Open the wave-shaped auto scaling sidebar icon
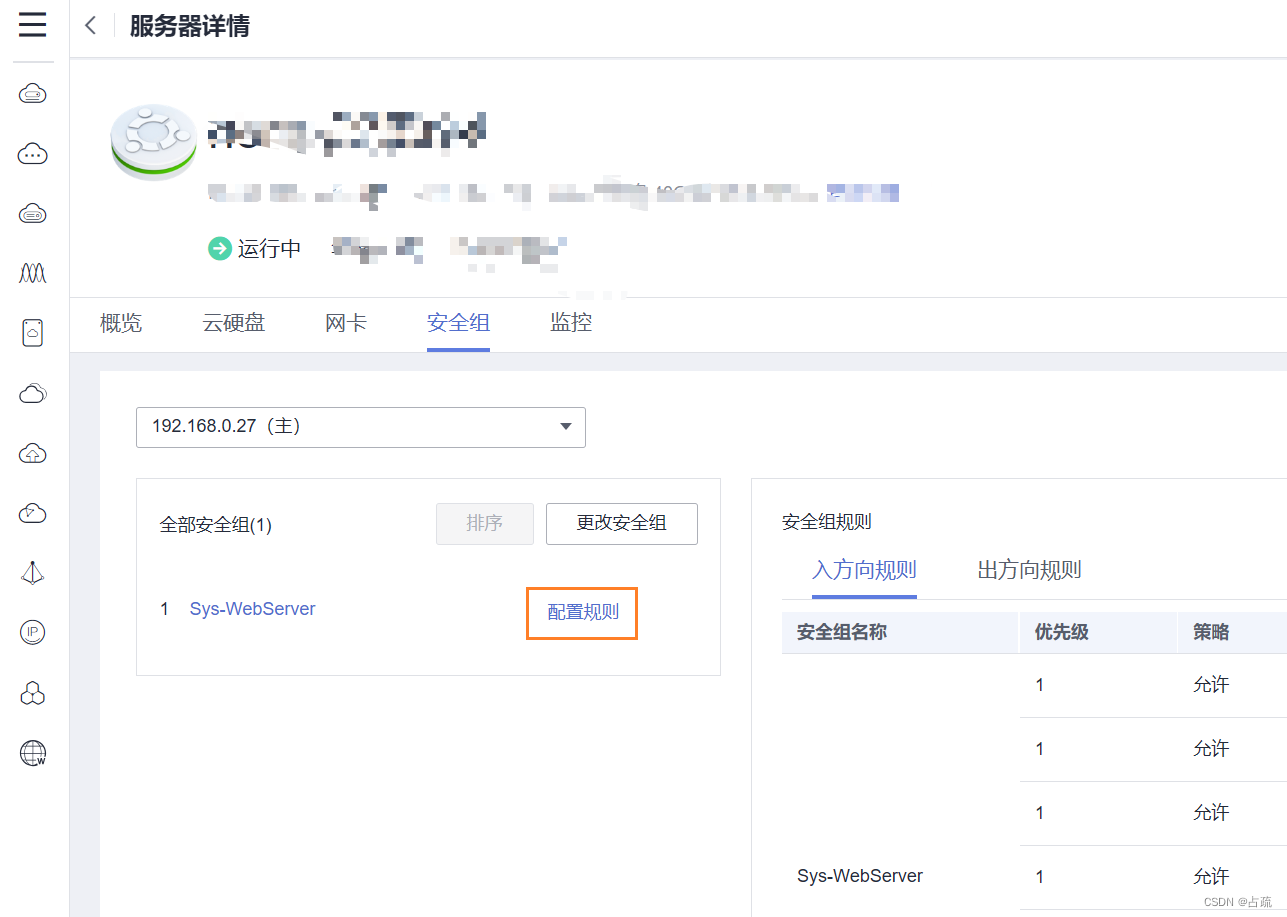The height and width of the screenshot is (917, 1287). pos(33,273)
